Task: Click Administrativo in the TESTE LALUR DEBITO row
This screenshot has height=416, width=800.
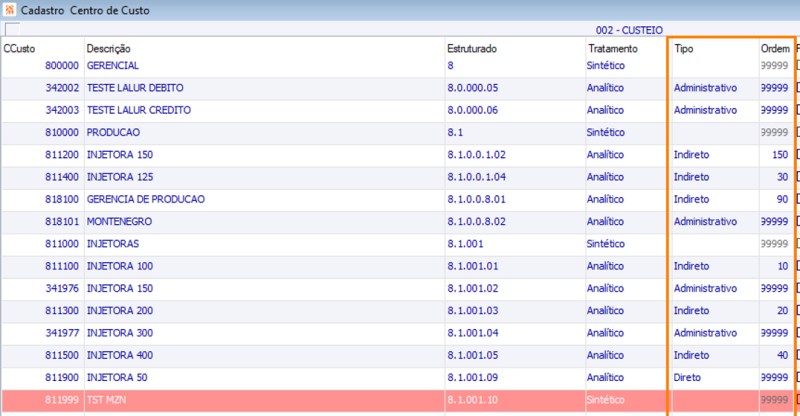Action: pos(705,88)
